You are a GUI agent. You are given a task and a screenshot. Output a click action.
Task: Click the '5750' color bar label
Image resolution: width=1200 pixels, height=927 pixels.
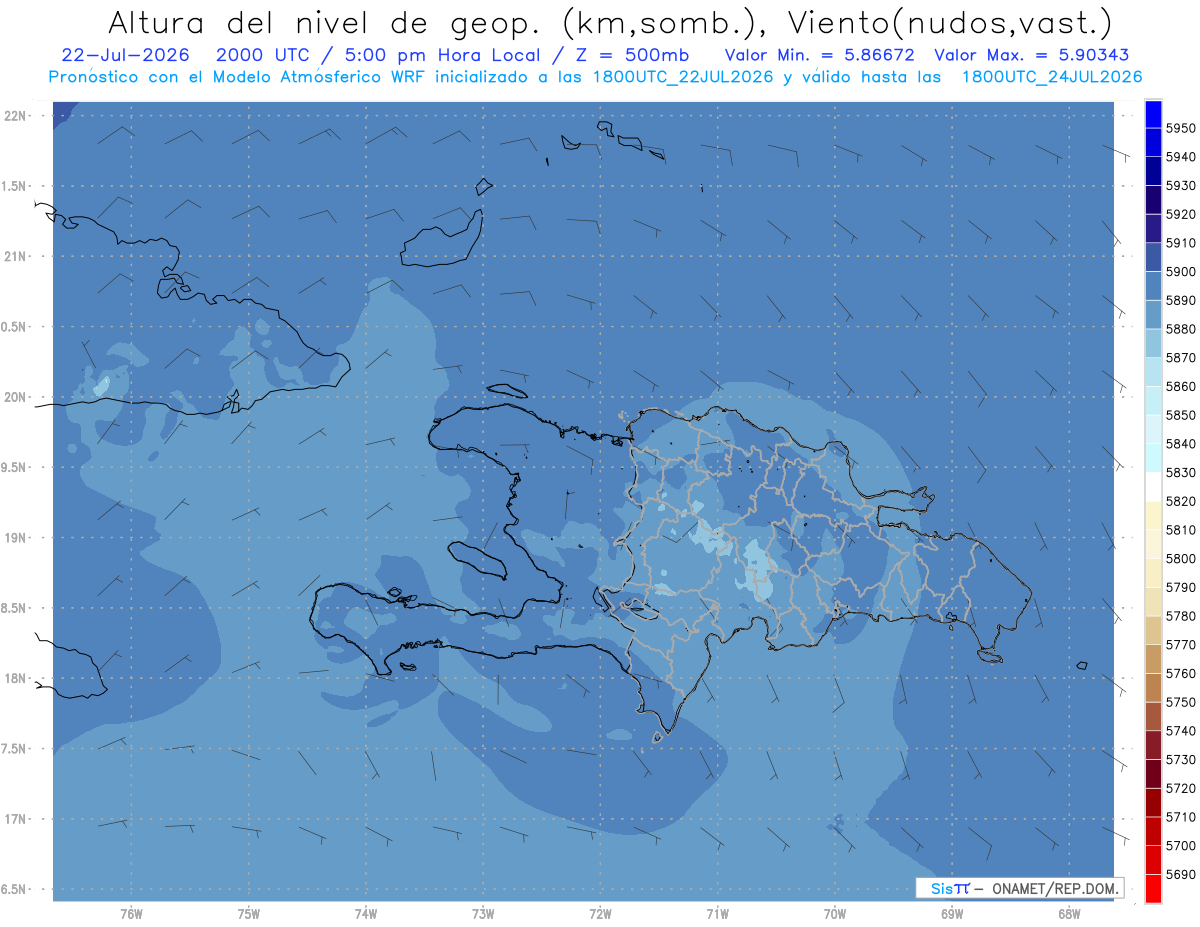click(1180, 702)
